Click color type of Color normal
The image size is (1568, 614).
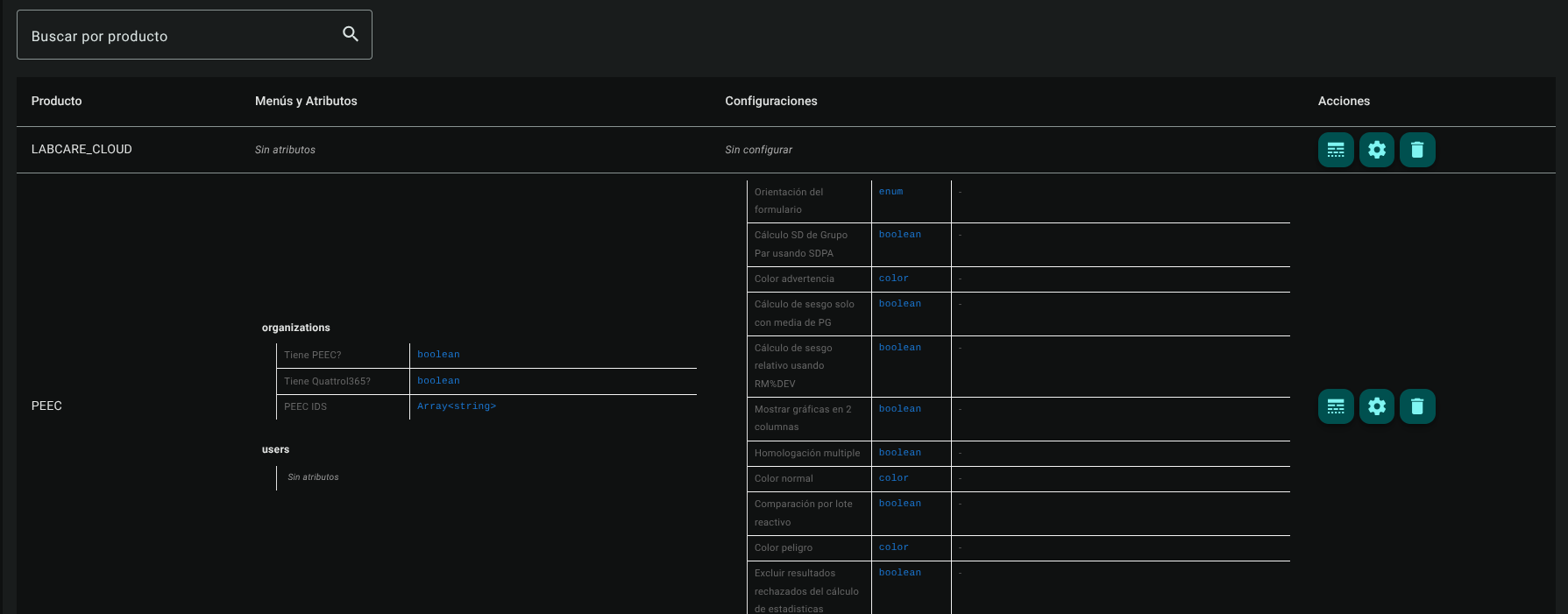(x=894, y=478)
